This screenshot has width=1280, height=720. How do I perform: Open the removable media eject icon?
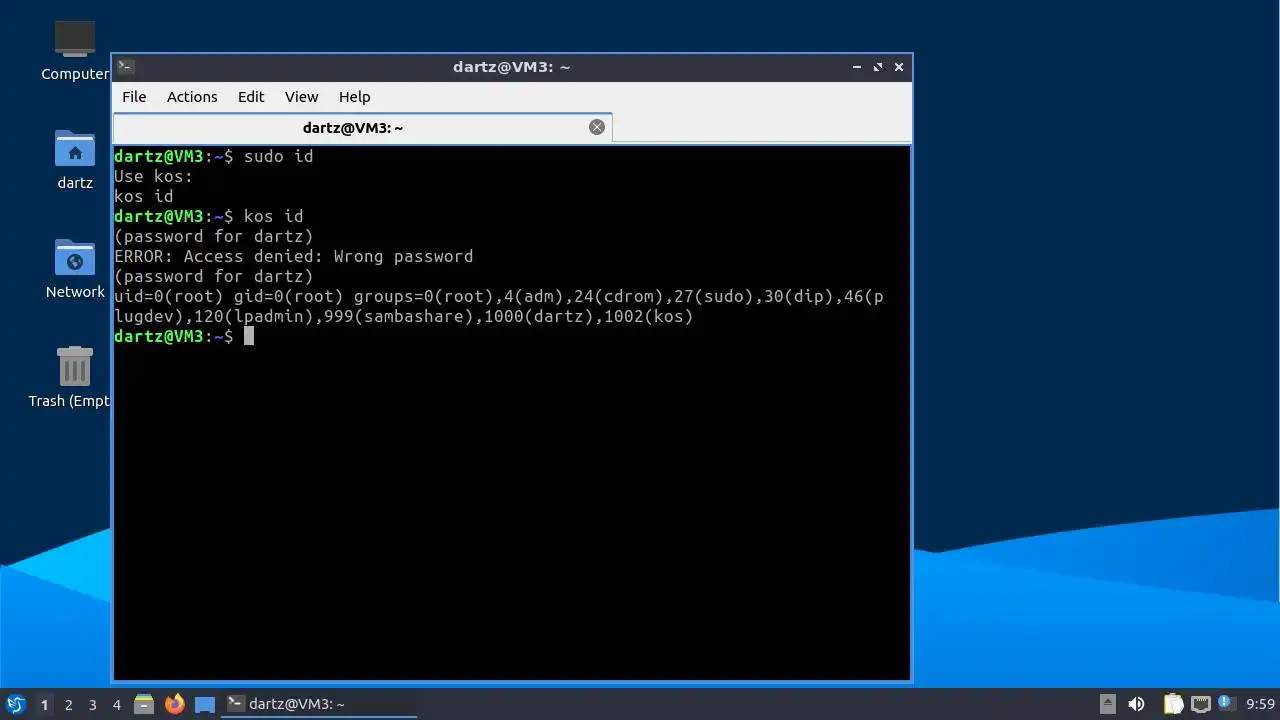point(1108,704)
